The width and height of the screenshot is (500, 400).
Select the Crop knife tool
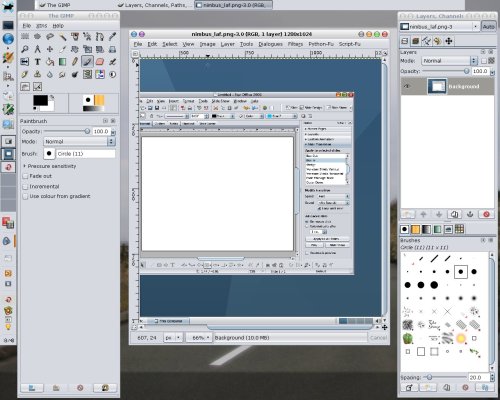pyautogui.click(x=62, y=49)
